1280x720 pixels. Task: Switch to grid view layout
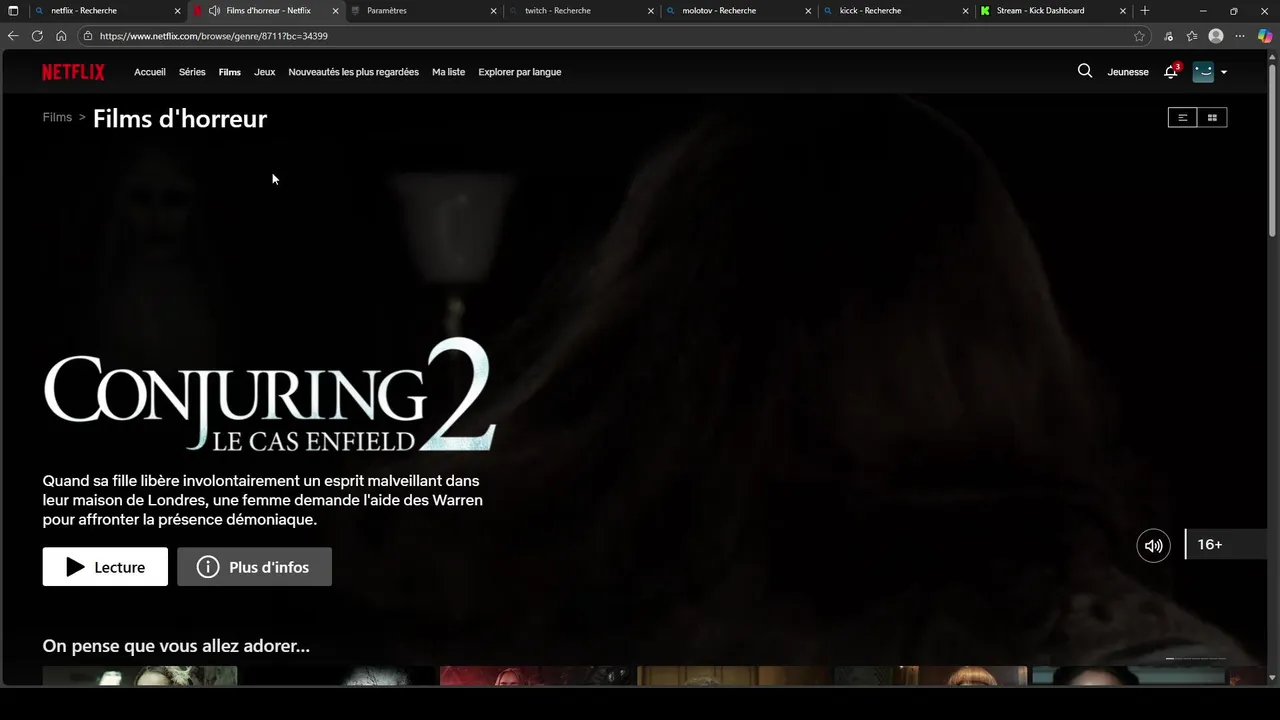click(1212, 117)
